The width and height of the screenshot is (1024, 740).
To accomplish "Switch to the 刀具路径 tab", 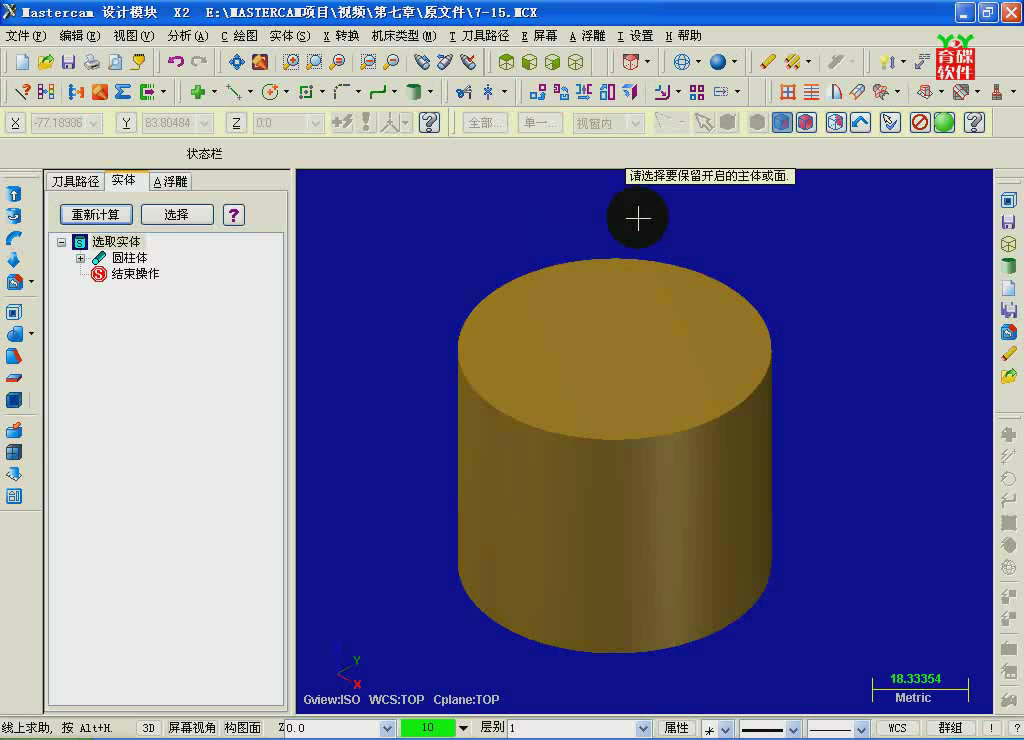I will click(x=75, y=182).
